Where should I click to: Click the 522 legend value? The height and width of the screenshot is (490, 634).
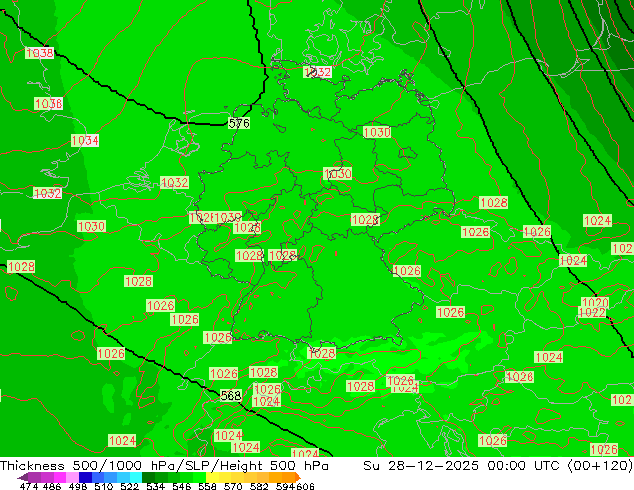coord(129,486)
